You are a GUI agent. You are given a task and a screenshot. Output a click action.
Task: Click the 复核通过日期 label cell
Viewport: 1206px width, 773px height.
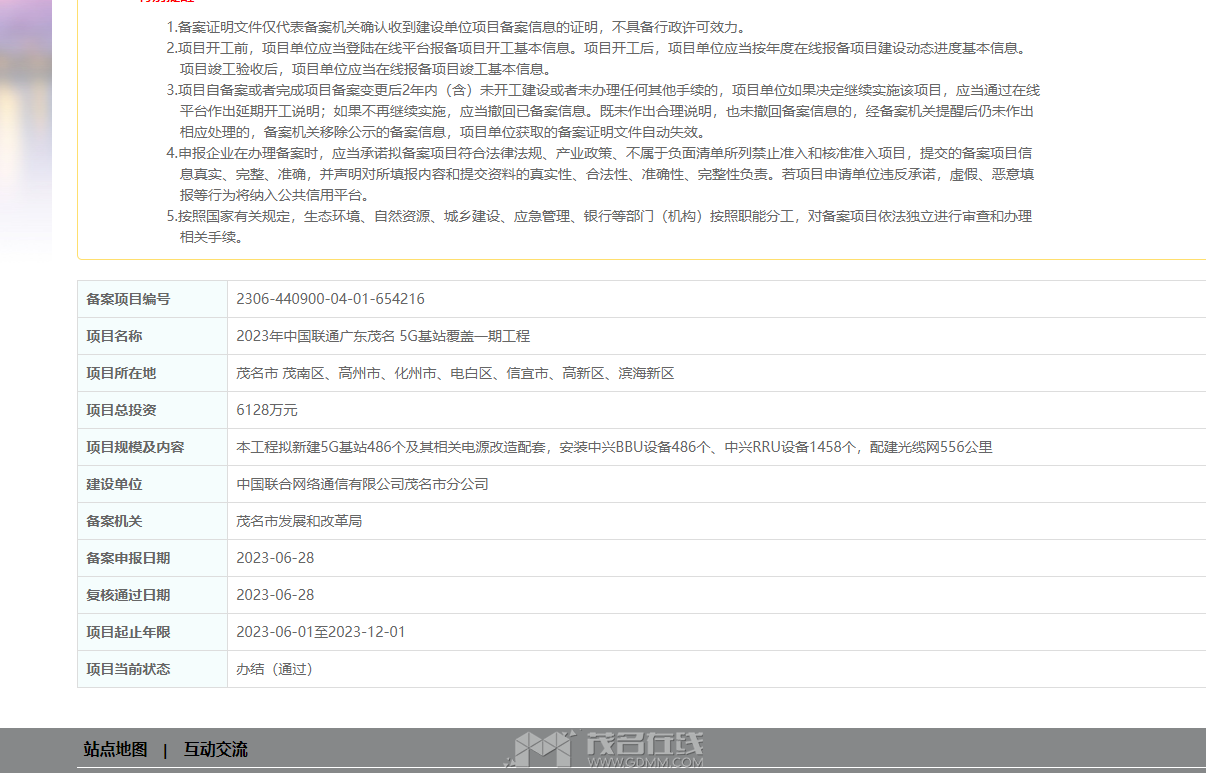(x=152, y=595)
